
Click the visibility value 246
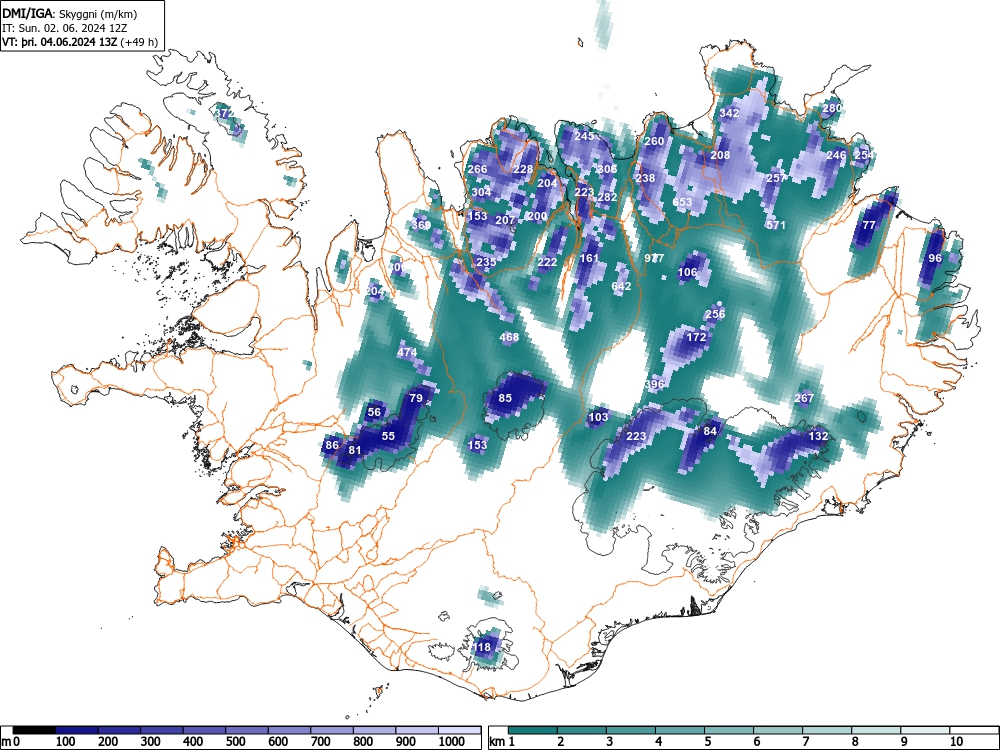pos(836,155)
